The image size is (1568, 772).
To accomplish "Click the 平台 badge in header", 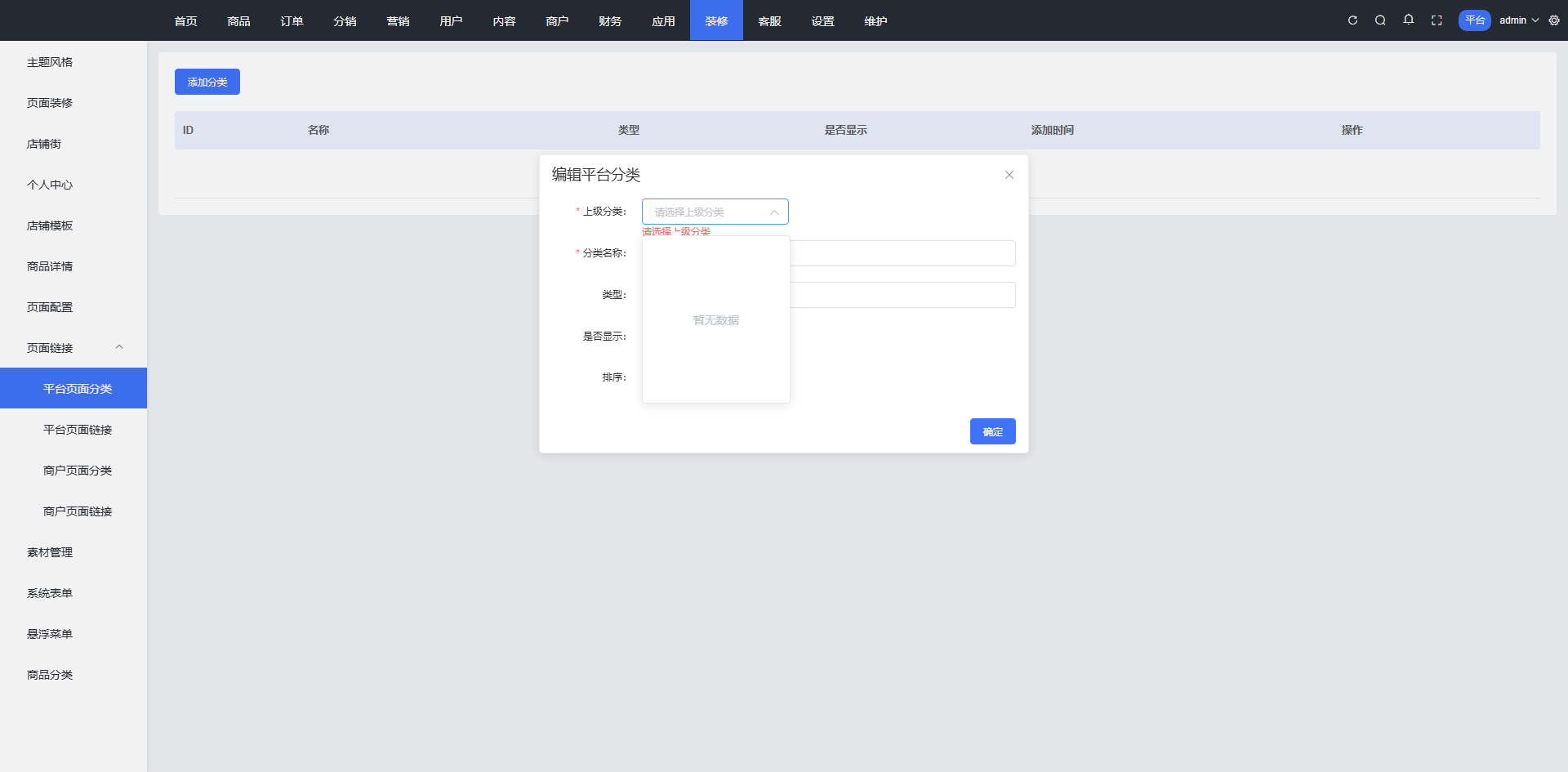I will [1474, 20].
